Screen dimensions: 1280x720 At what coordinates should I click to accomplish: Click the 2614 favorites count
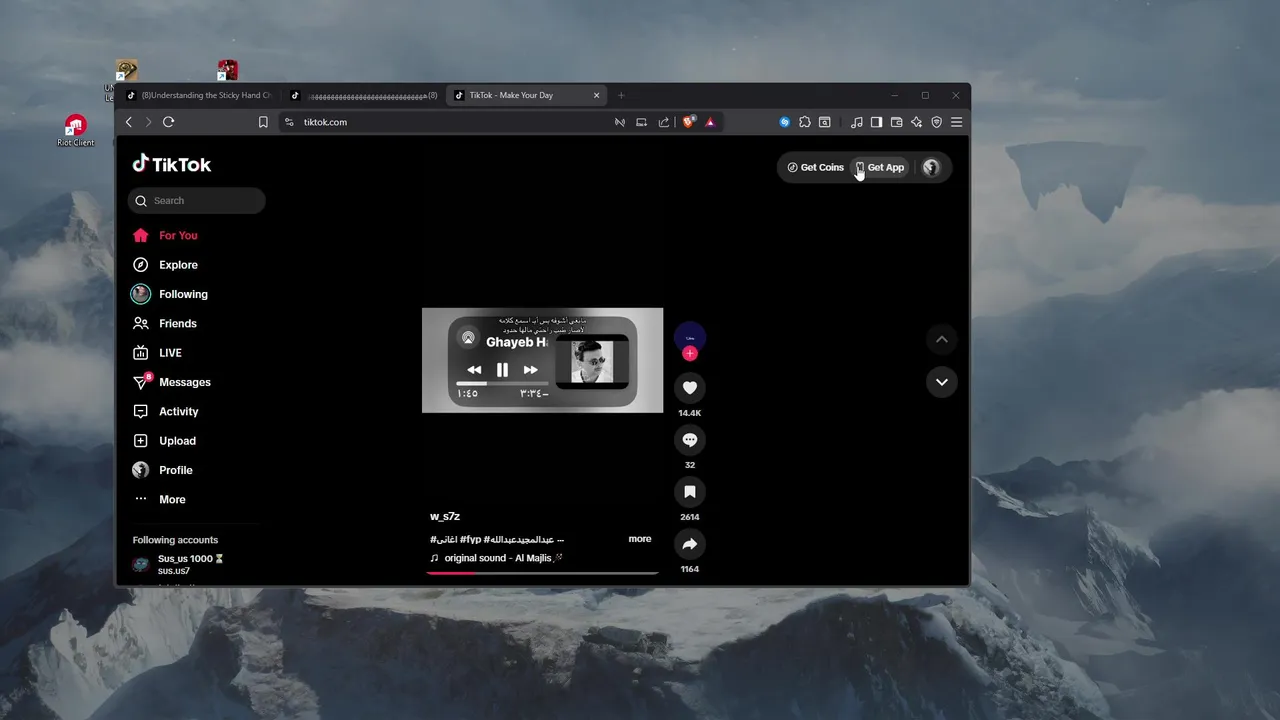click(689, 517)
